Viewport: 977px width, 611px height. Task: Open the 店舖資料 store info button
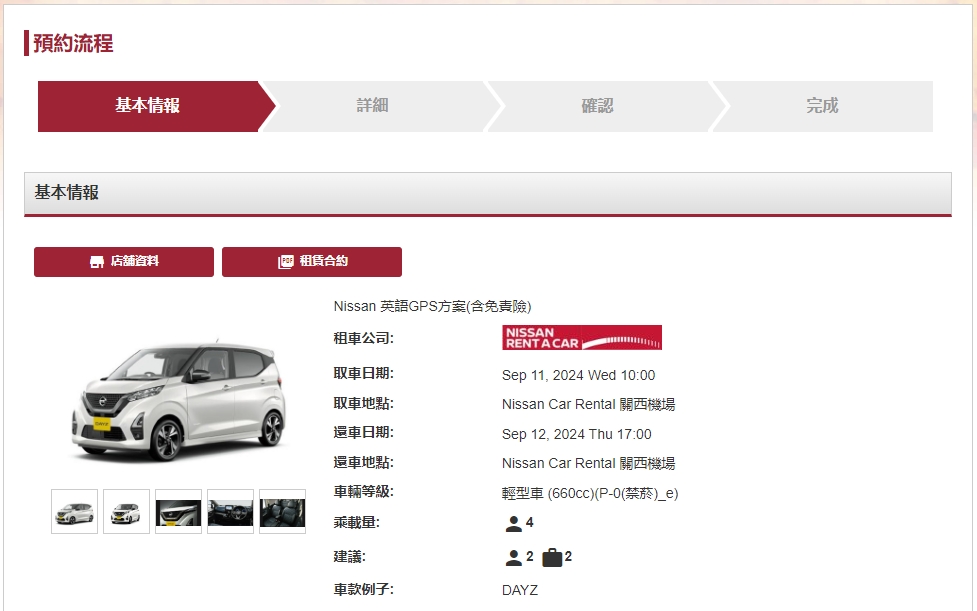pos(124,262)
